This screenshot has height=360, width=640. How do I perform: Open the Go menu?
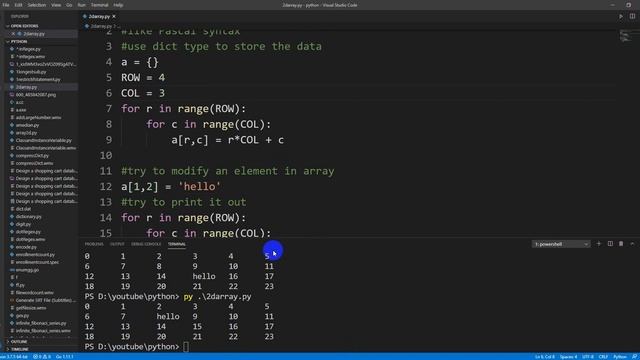click(x=69, y=5)
